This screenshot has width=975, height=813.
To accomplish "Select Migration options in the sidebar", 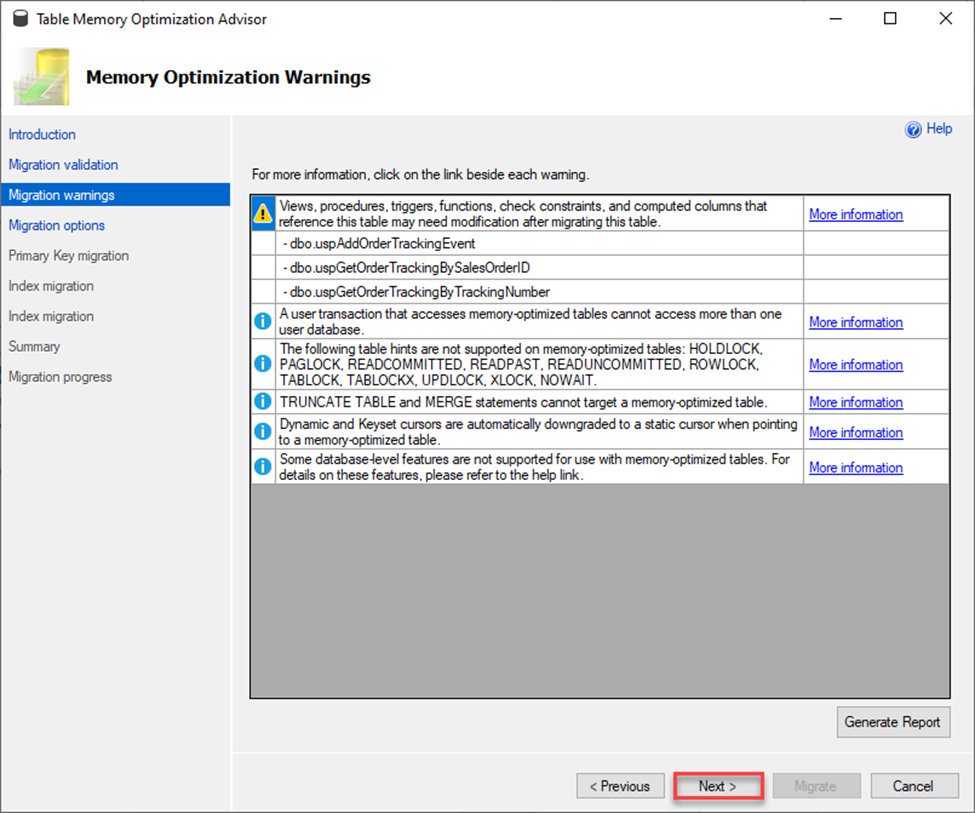I will tap(57, 225).
